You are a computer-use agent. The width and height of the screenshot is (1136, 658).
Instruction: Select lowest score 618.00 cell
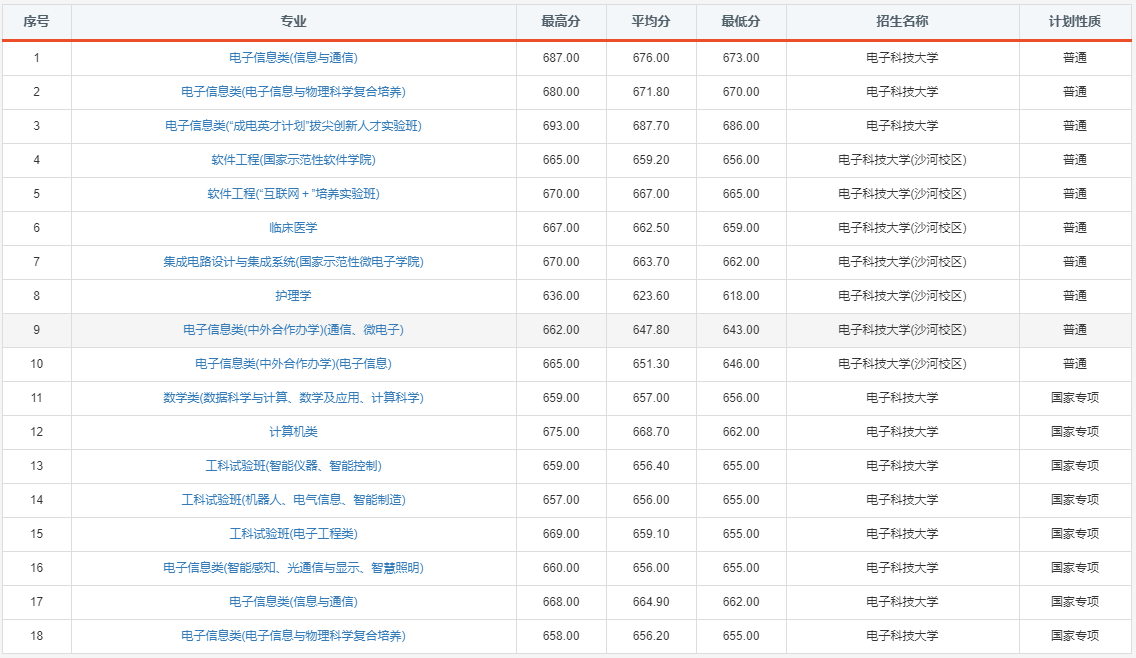740,296
